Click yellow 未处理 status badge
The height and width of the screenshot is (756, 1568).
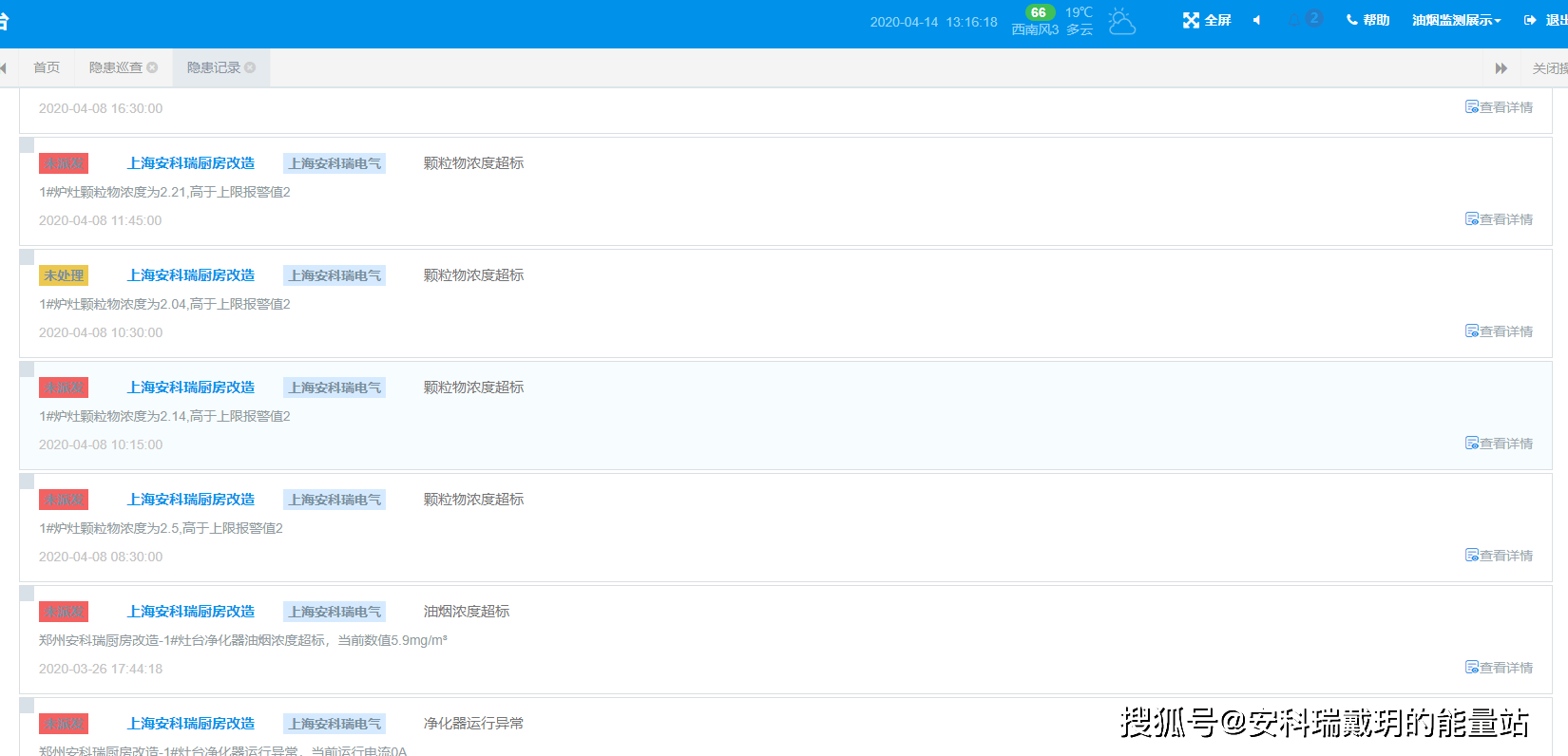pyautogui.click(x=64, y=275)
